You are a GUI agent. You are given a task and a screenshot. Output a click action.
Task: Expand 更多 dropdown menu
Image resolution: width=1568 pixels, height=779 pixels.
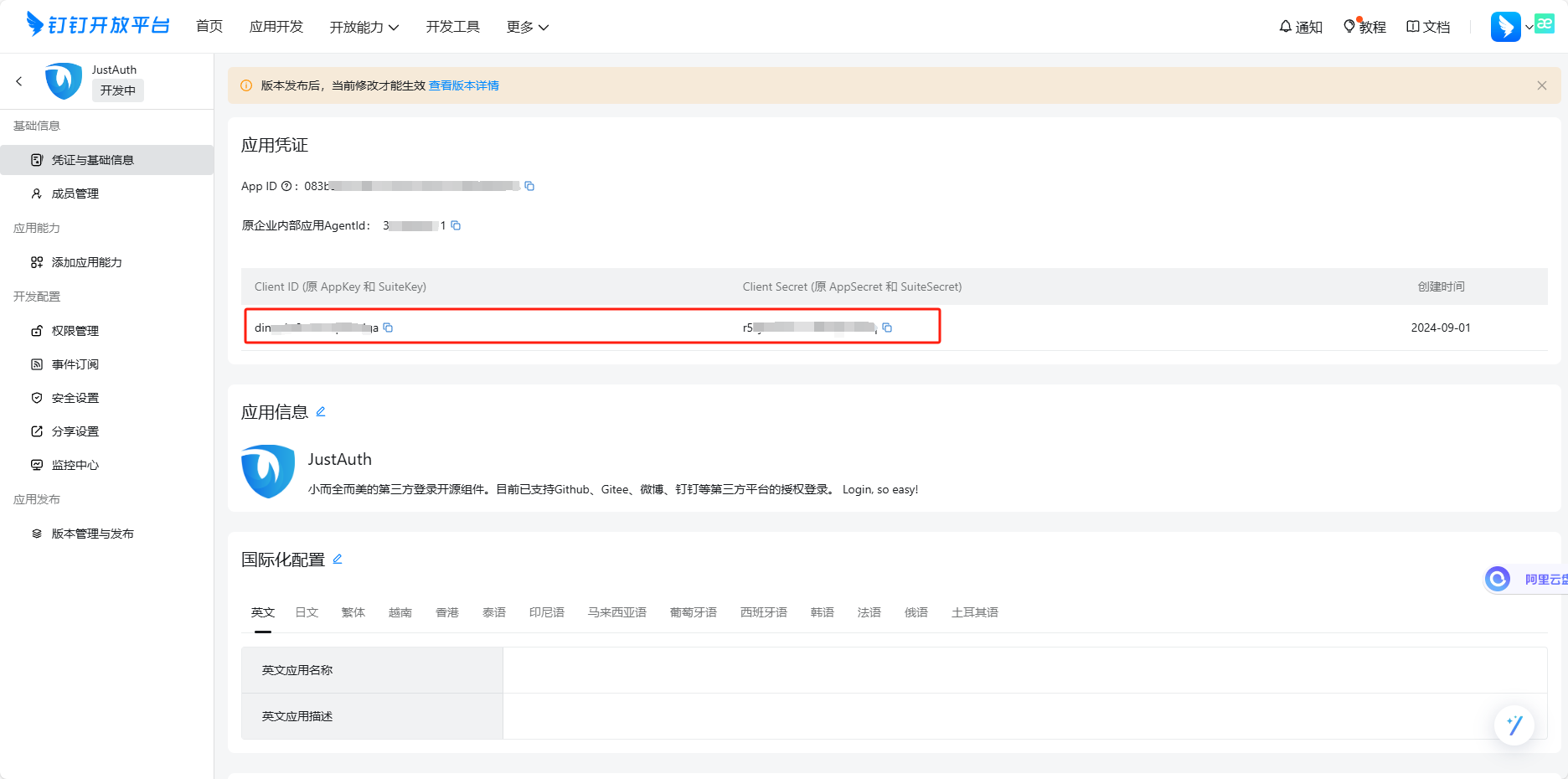click(528, 27)
